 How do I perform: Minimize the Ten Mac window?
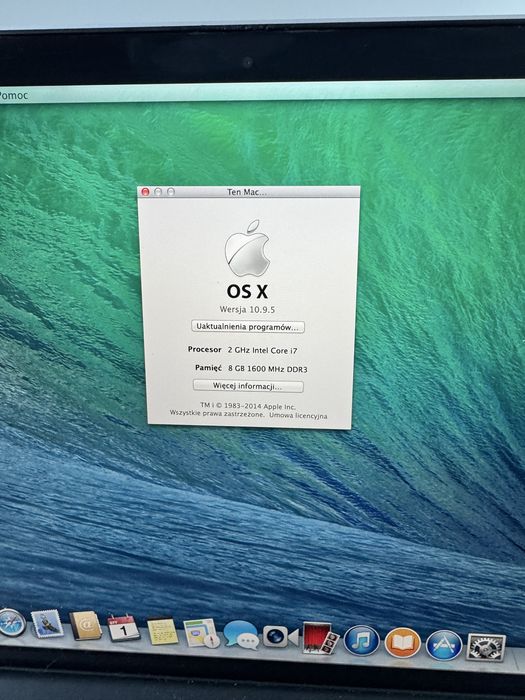158,192
